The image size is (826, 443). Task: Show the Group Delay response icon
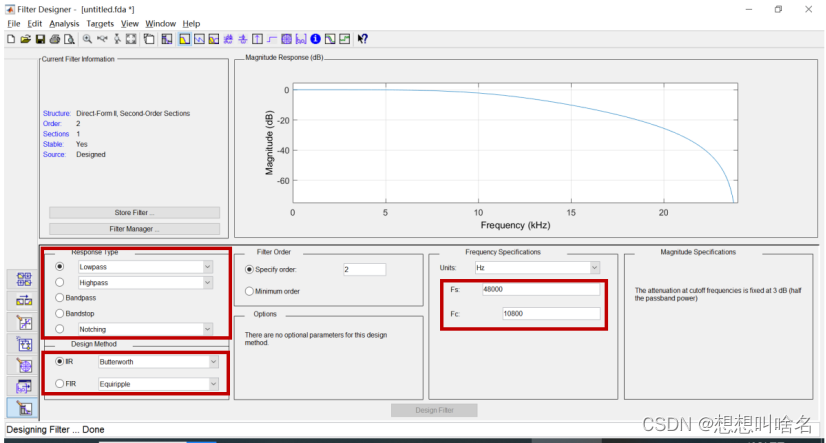pos(228,39)
